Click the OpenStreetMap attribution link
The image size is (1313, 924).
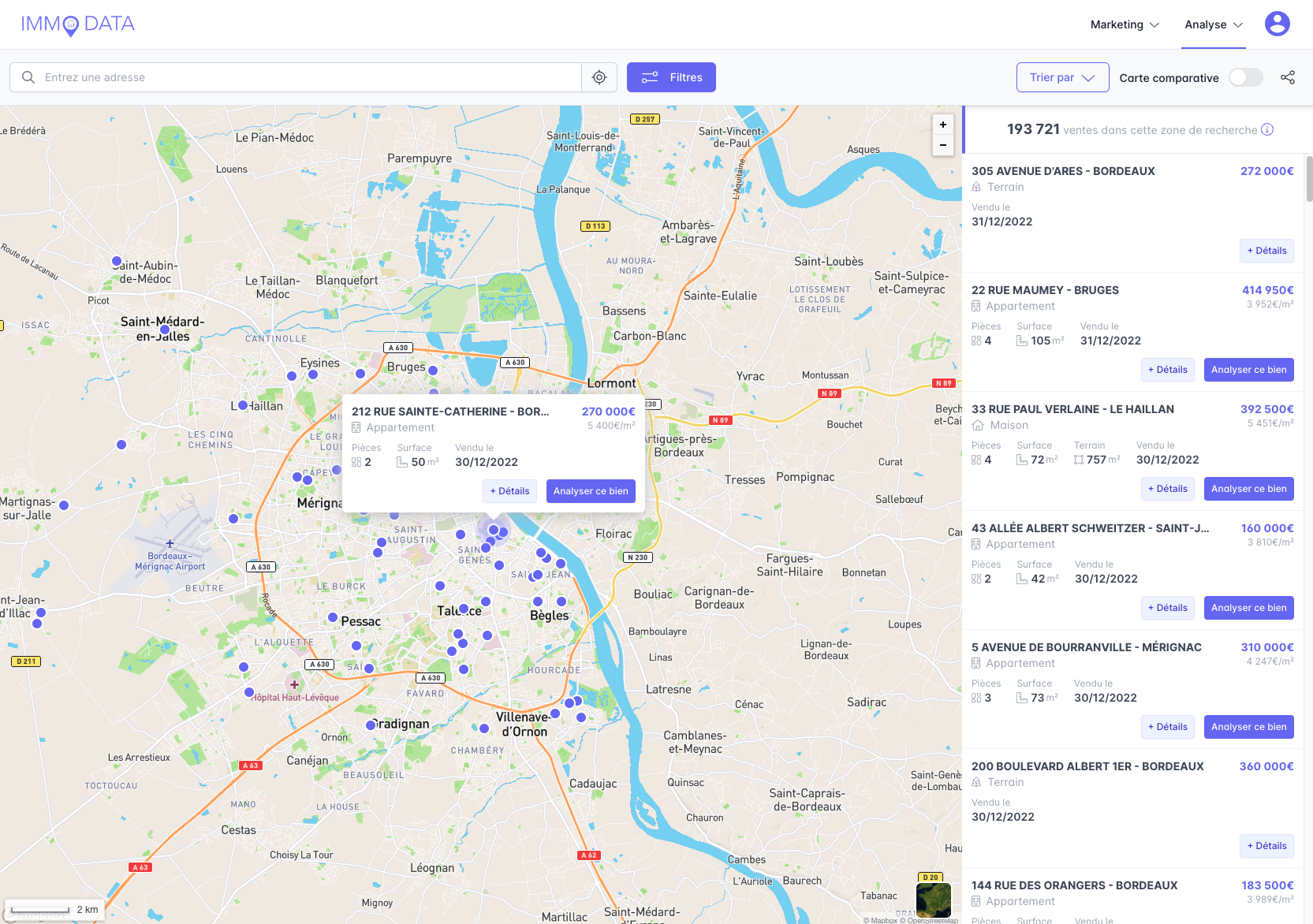(929, 920)
